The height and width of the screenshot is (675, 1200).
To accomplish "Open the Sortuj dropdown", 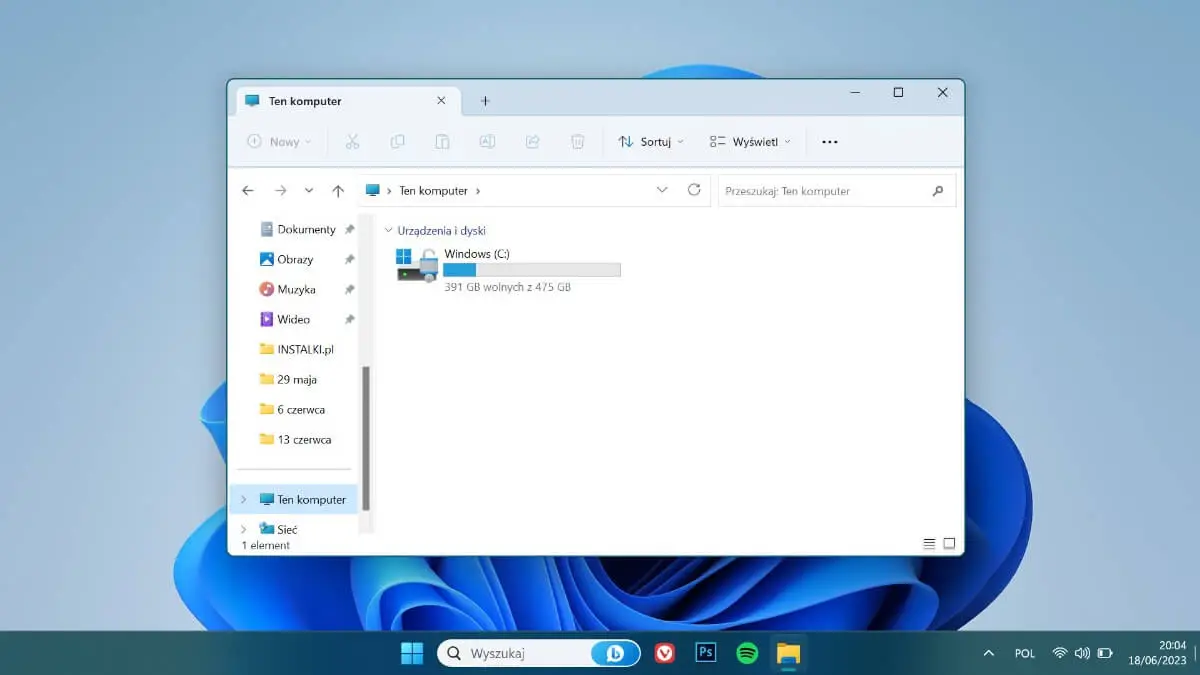I will click(x=650, y=141).
